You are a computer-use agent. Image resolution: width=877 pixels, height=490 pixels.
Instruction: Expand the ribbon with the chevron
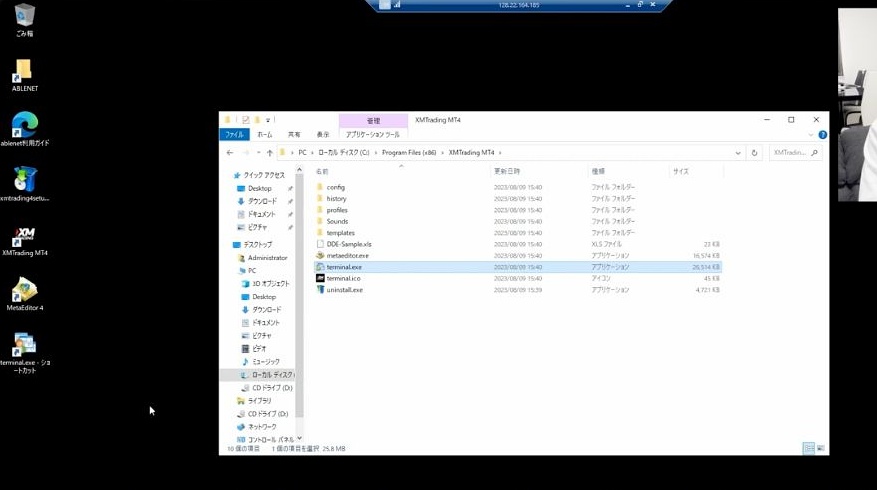[810, 135]
